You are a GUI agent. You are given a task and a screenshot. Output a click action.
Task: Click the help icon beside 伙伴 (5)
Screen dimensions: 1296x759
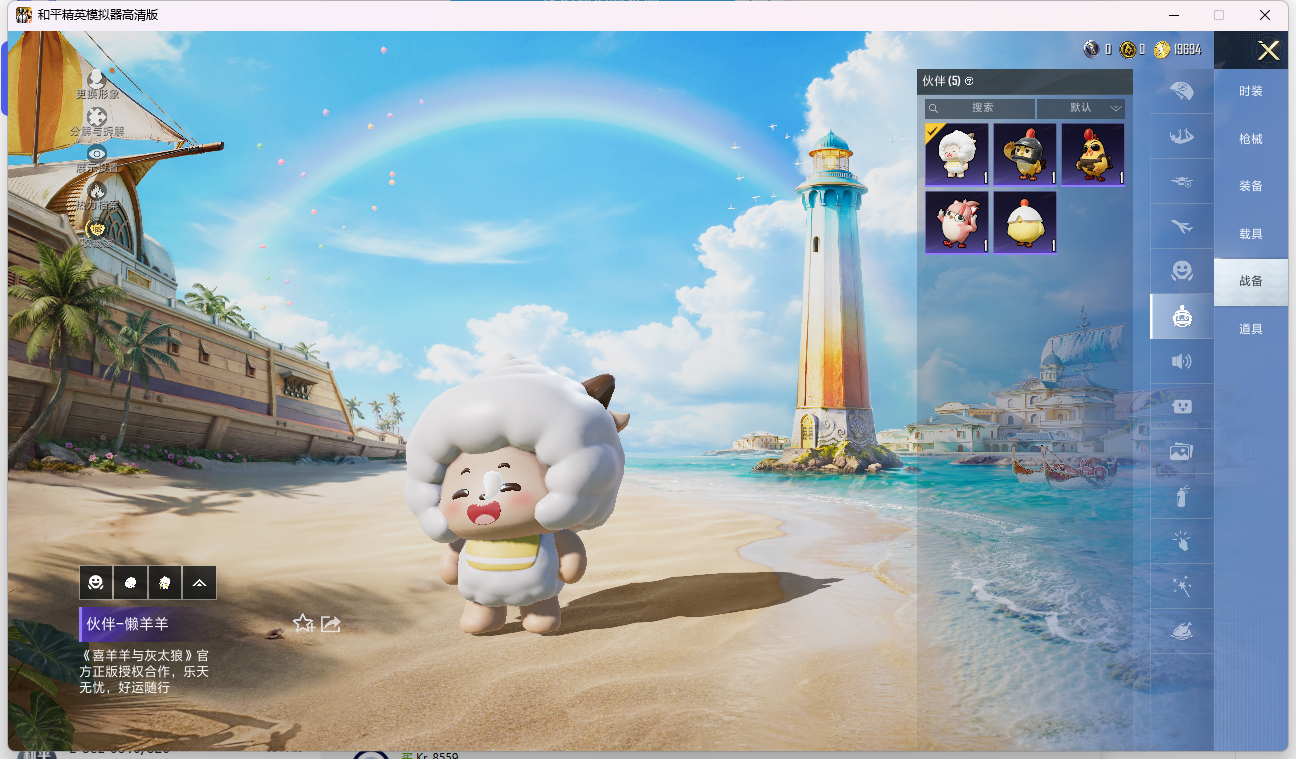tap(969, 81)
